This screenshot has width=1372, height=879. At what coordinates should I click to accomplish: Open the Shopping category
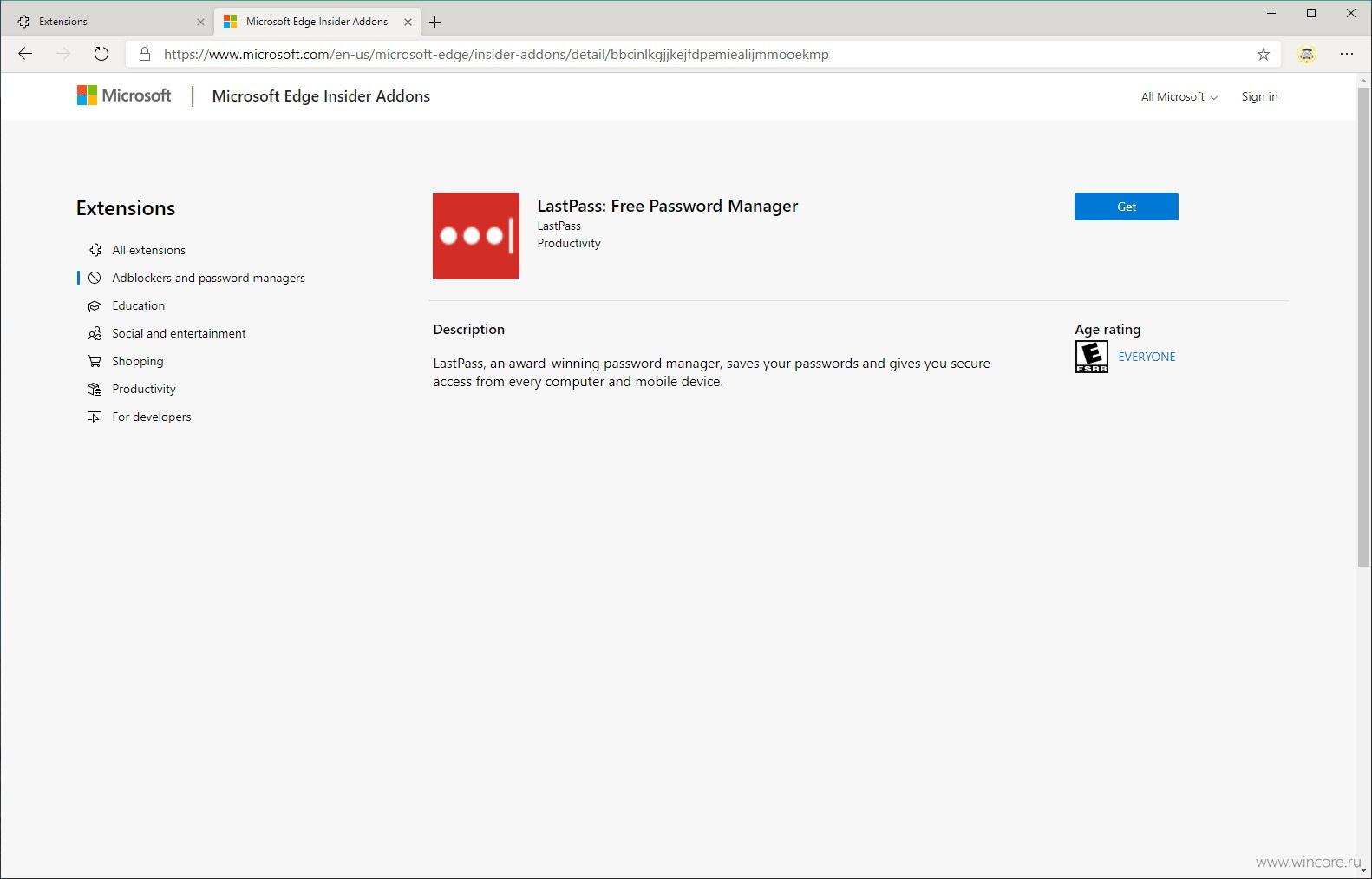(137, 361)
